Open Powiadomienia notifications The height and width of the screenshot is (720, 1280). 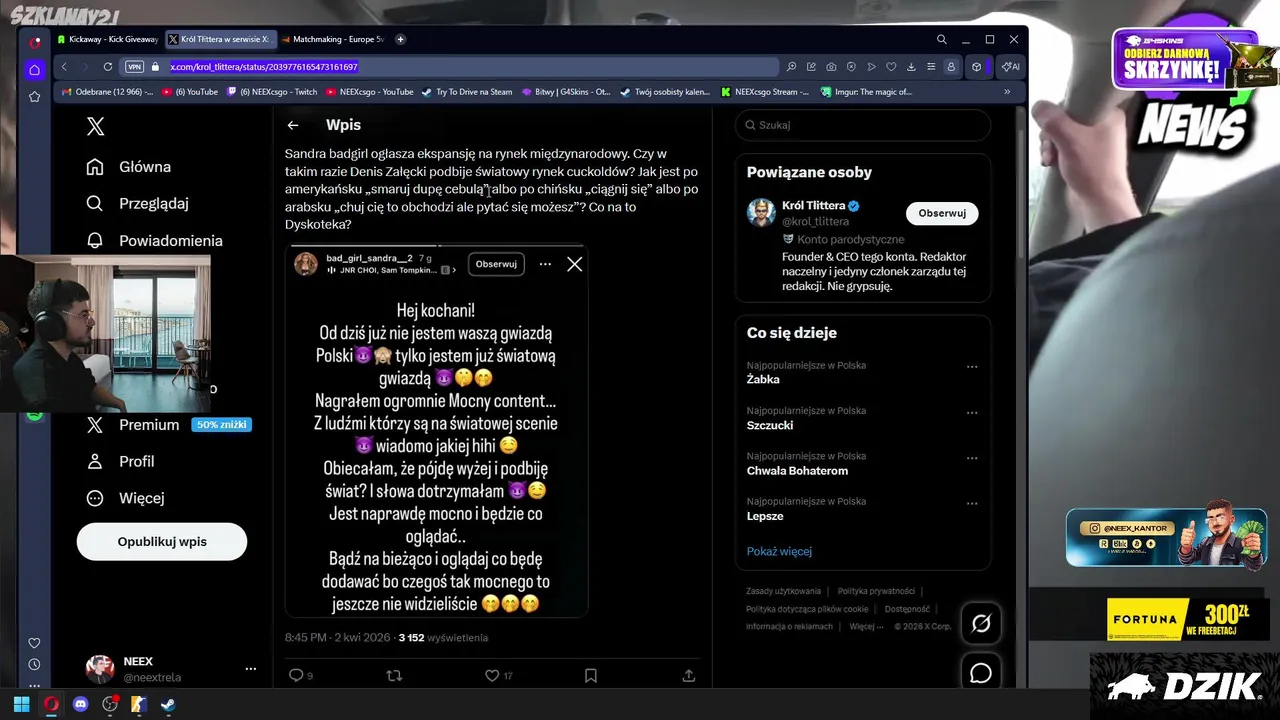154,241
